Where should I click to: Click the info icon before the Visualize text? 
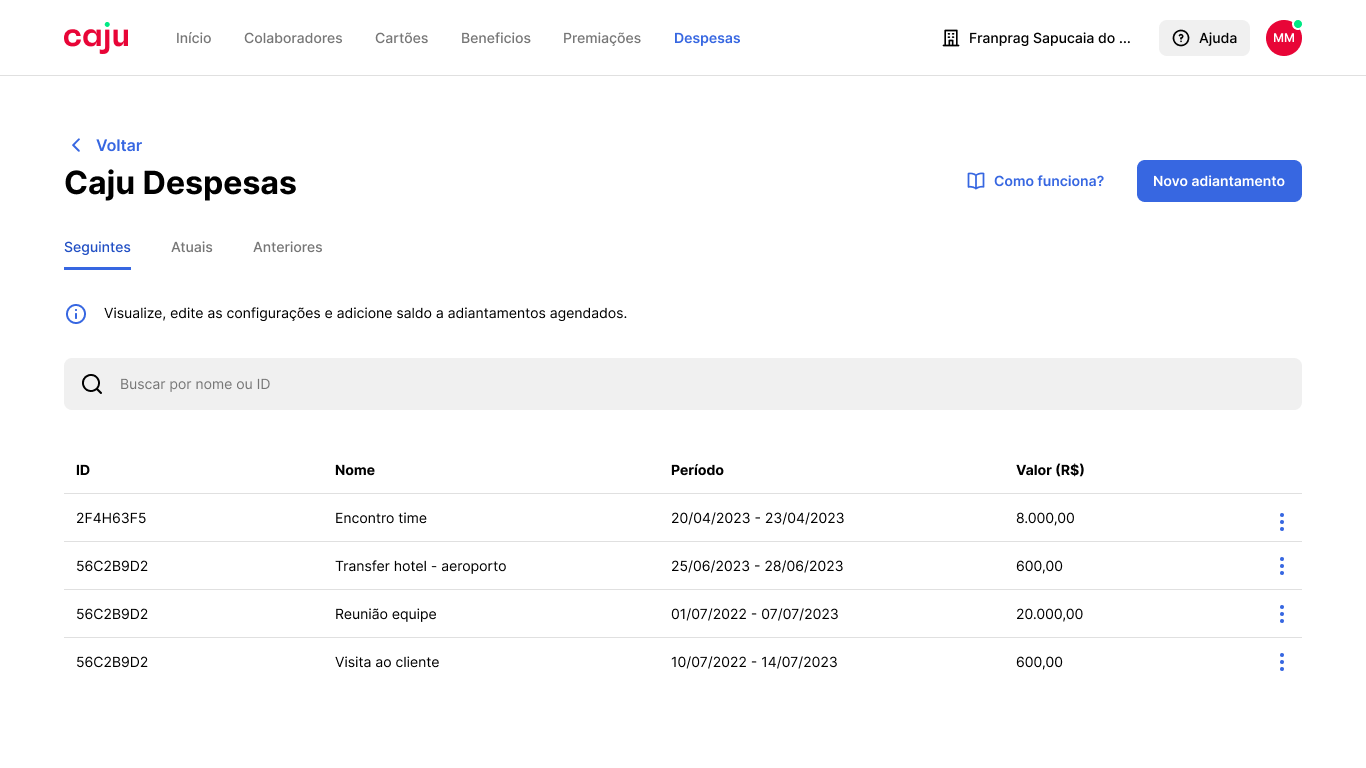76,314
